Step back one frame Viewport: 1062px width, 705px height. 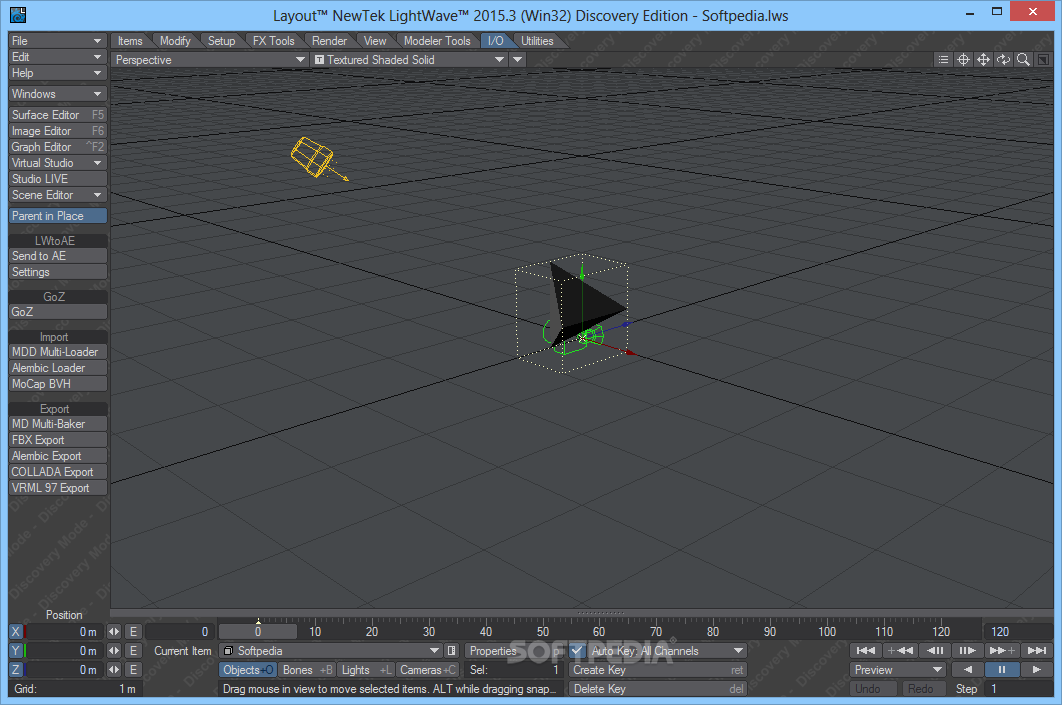click(935, 650)
